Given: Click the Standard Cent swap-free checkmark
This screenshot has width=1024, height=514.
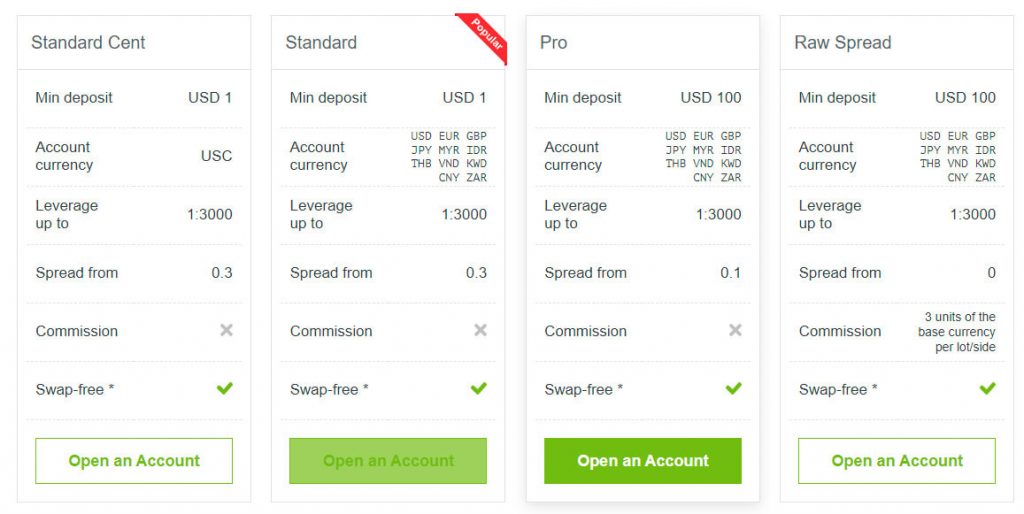Looking at the screenshot, I should coord(225,388).
